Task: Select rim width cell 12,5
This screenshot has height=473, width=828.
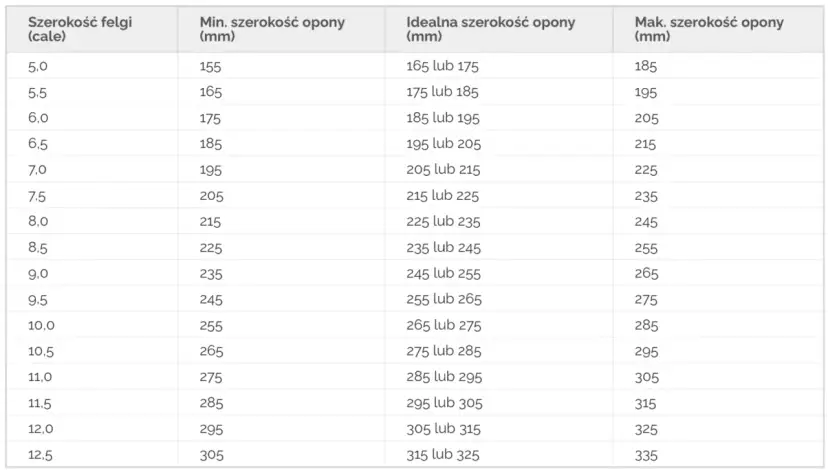Action: click(x=41, y=454)
